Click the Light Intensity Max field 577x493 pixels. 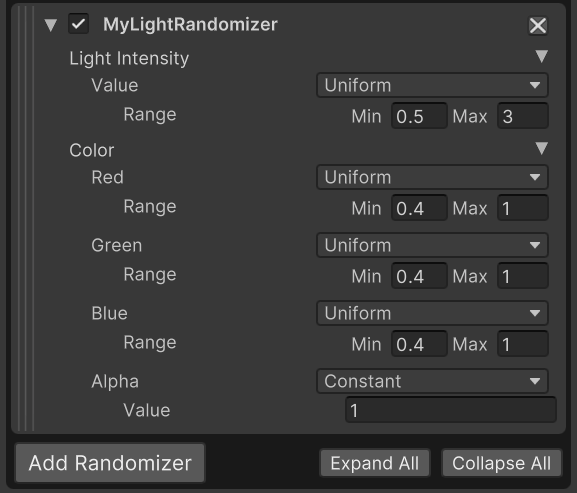[523, 116]
